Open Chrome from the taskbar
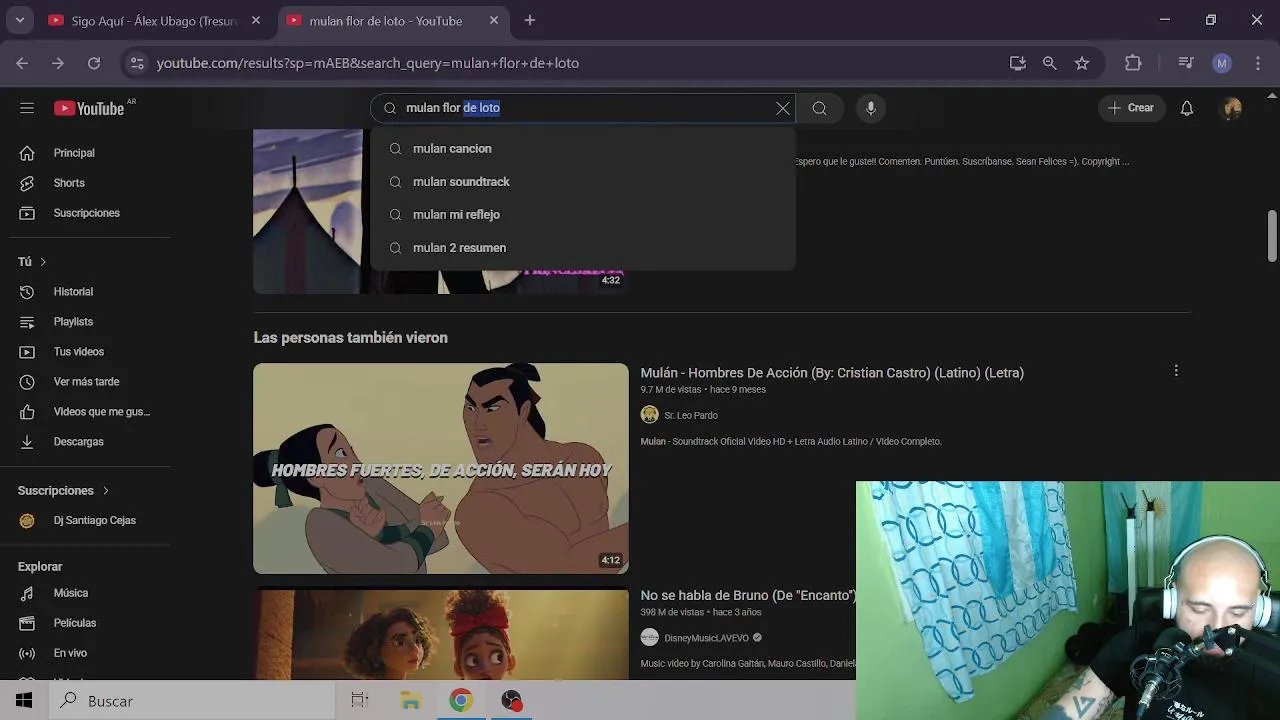This screenshot has height=720, width=1280. [461, 701]
